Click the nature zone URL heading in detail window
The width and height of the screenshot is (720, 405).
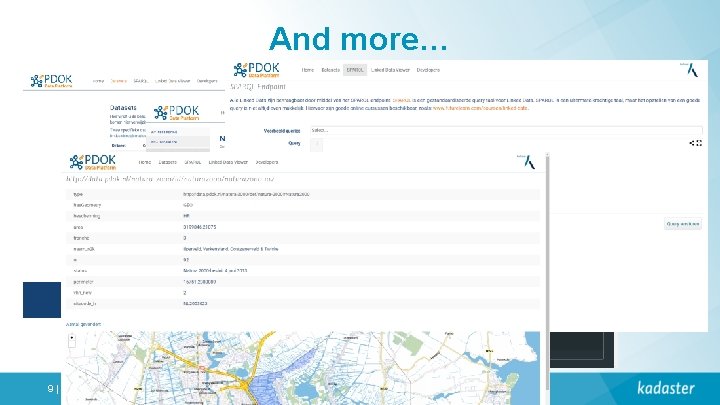[x=170, y=179]
